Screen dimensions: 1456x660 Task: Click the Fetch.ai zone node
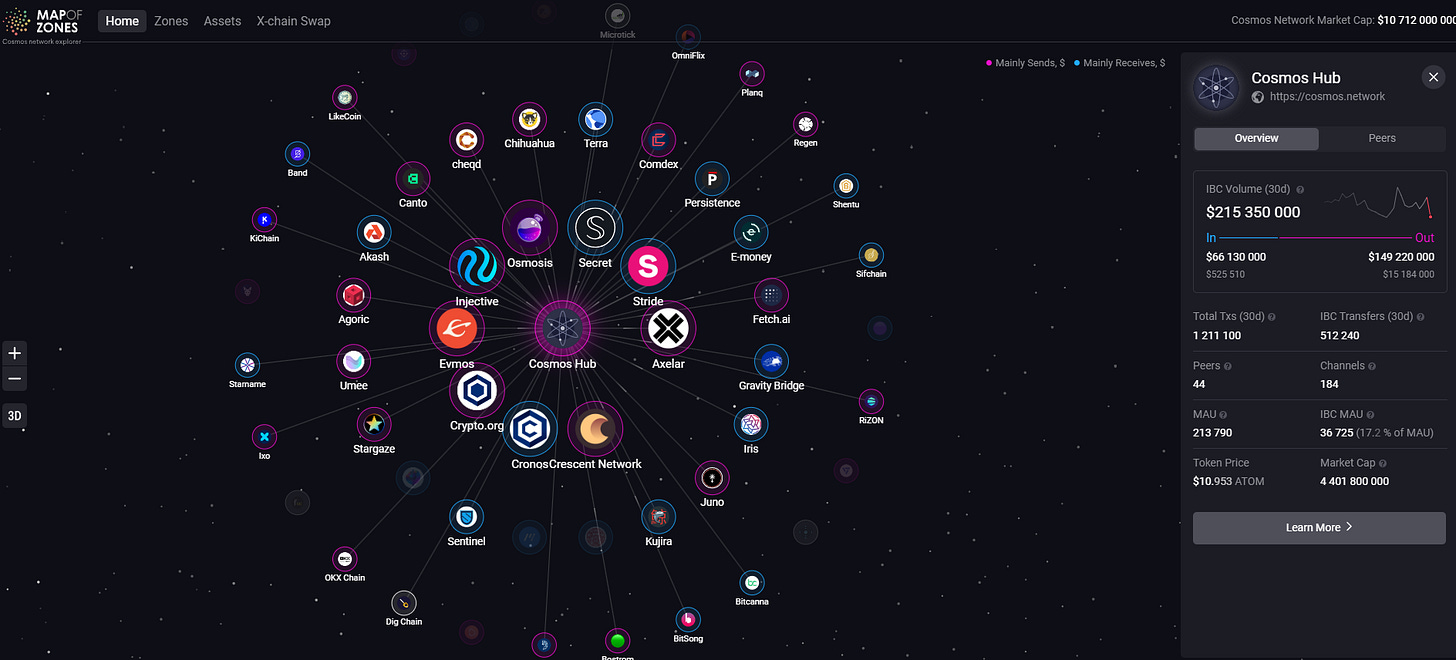(x=771, y=296)
